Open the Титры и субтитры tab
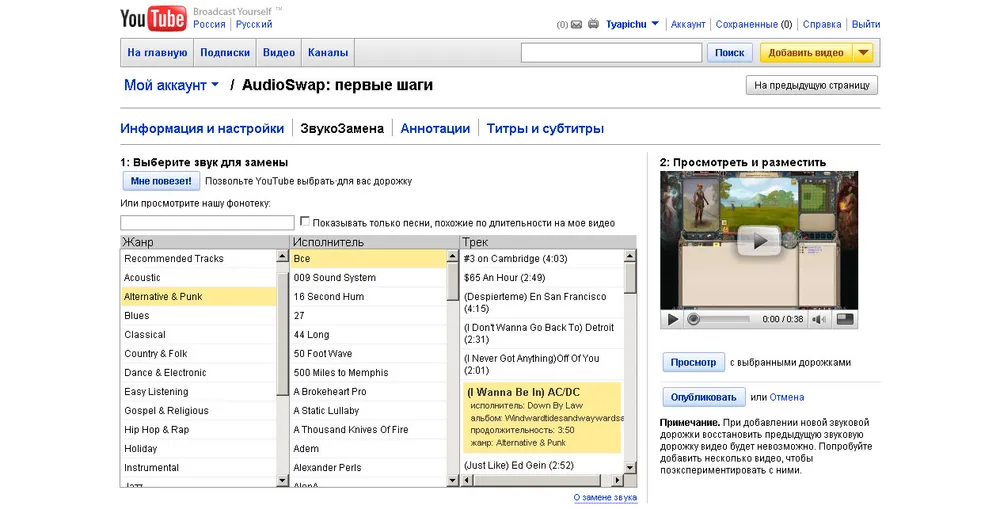 pos(545,128)
